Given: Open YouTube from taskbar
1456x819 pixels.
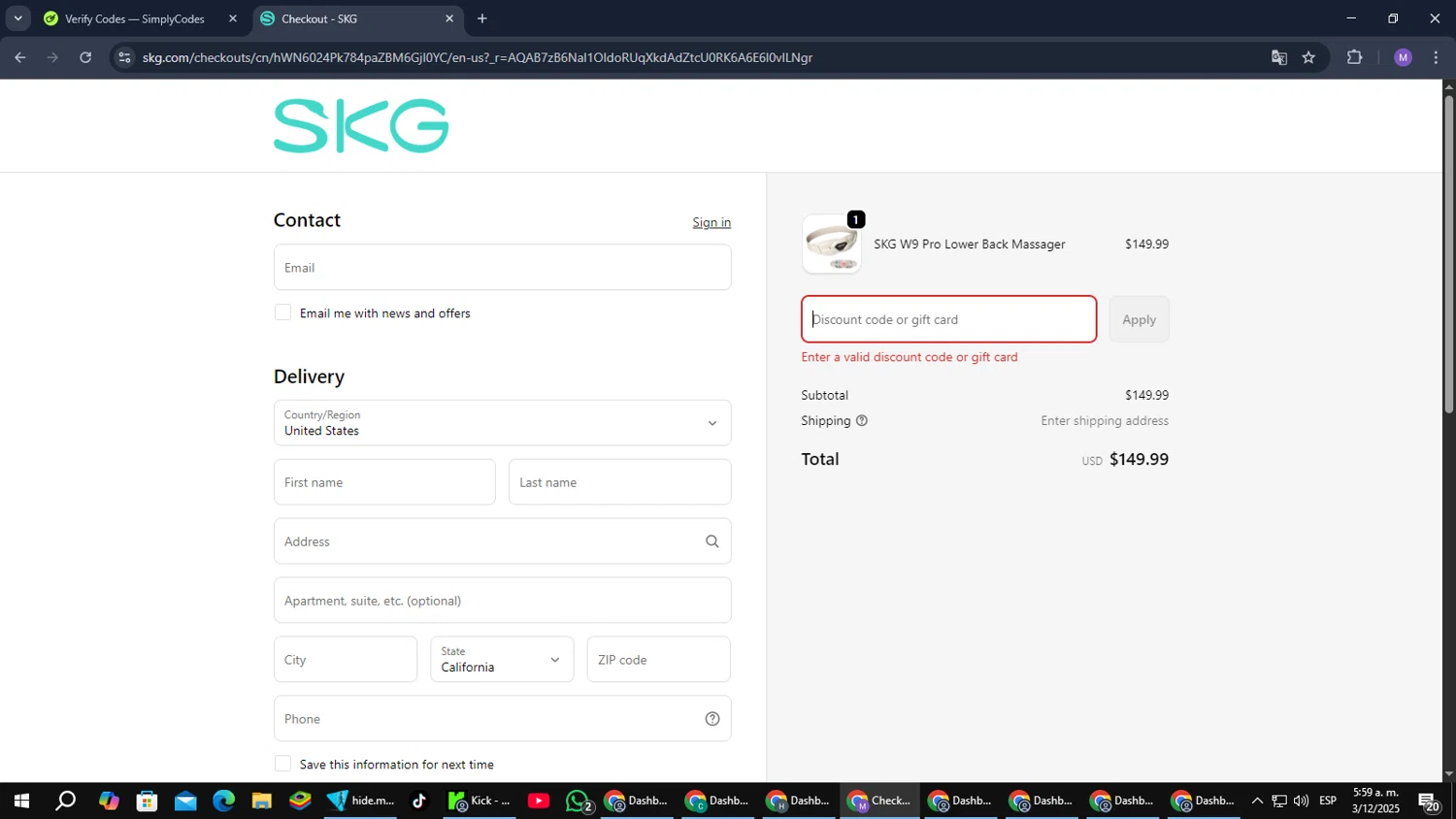Looking at the screenshot, I should coord(539,801).
